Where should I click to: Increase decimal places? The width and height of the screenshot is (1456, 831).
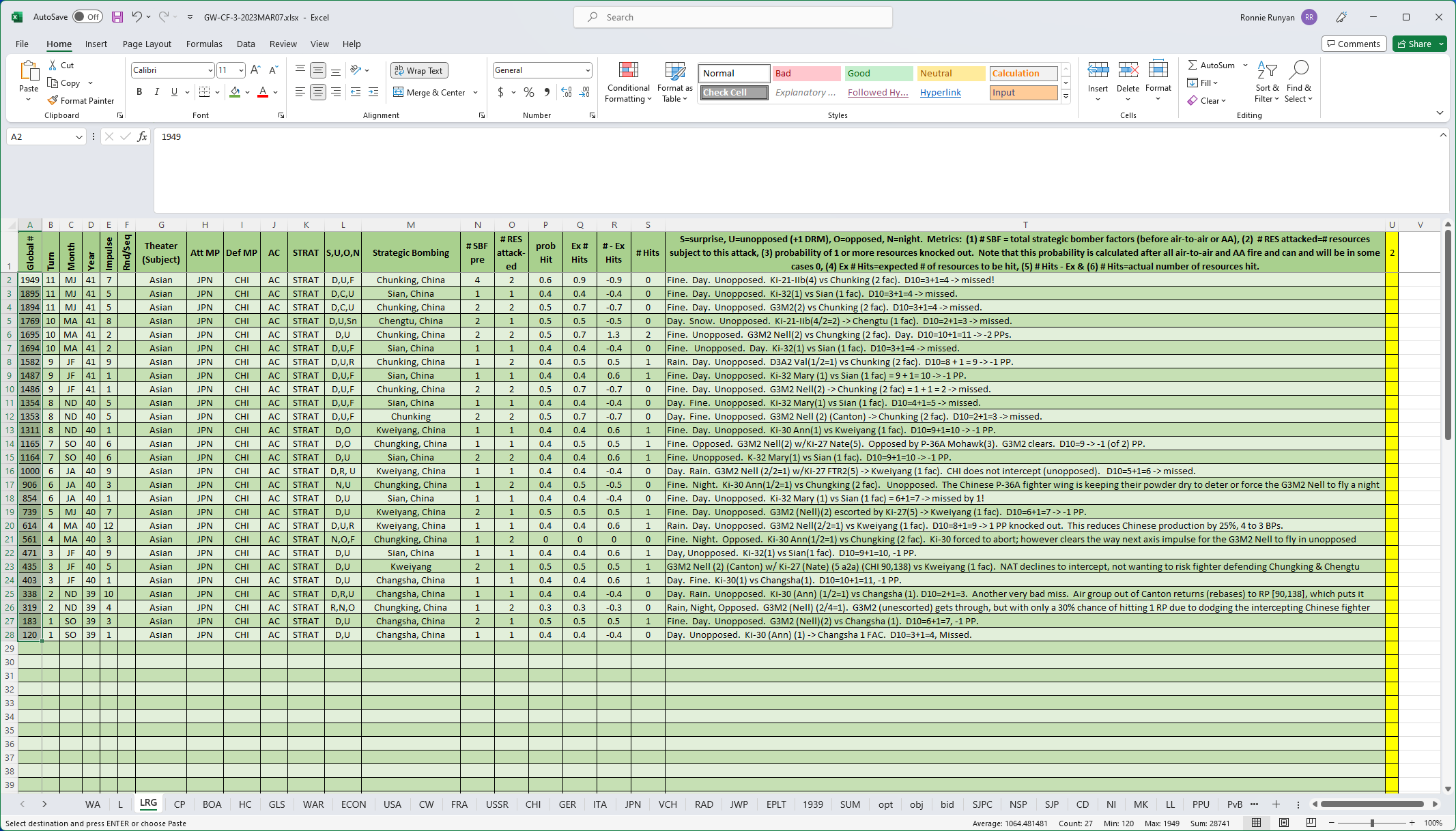[567, 92]
